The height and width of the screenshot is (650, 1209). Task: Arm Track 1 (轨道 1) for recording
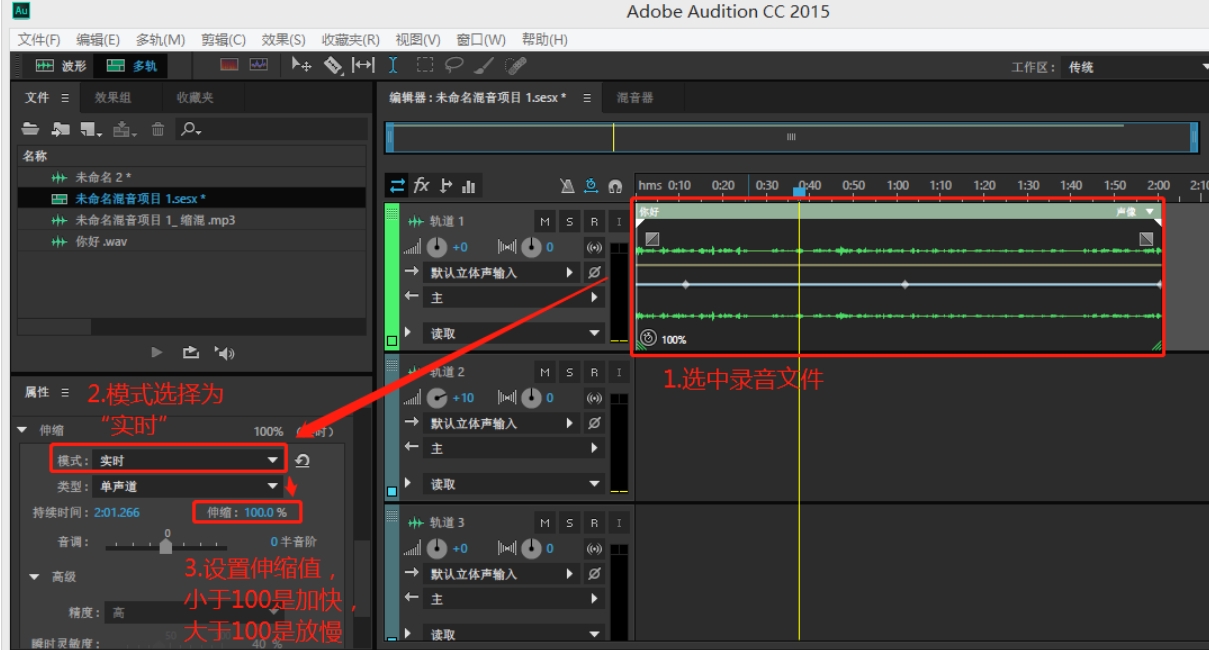[594, 221]
